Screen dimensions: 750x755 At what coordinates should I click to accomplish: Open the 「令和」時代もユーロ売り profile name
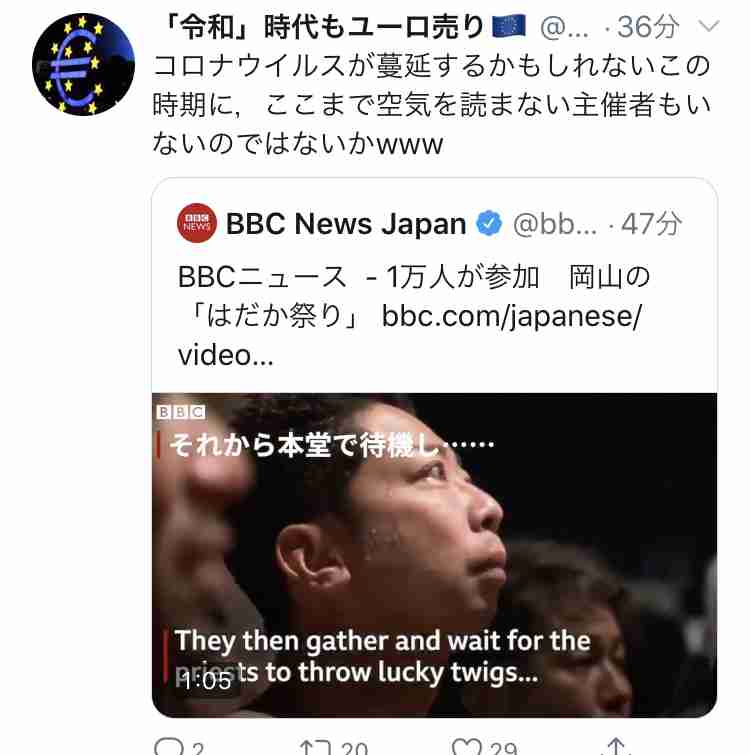click(323, 26)
